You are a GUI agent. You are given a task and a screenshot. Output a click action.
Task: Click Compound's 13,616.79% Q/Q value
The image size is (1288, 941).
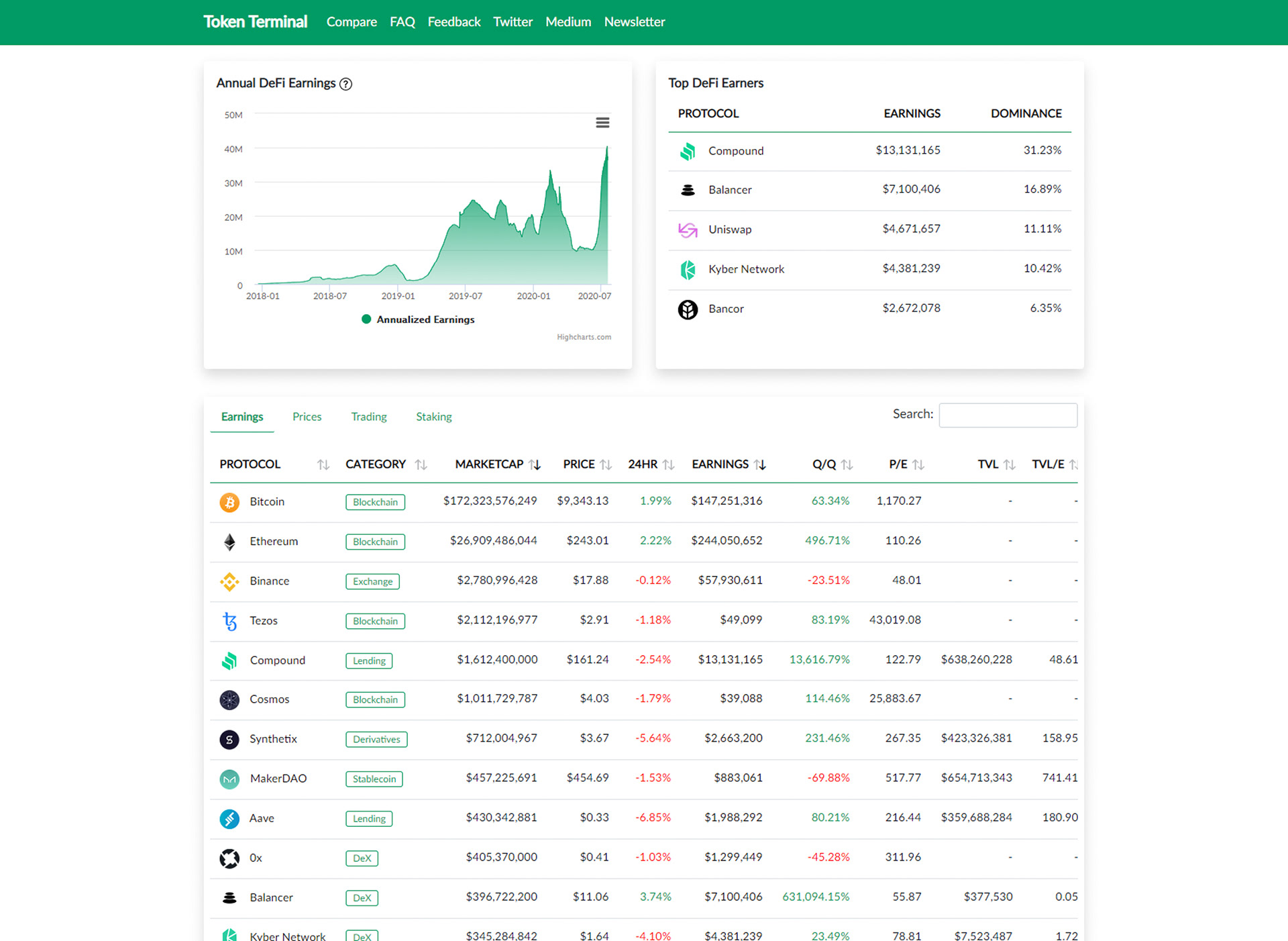coord(819,660)
